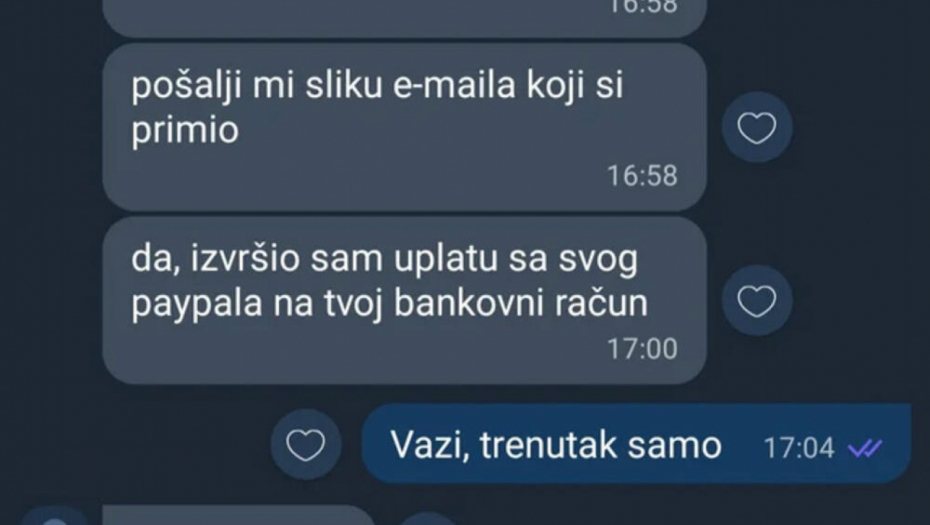Click the 16:58 timestamp under "primio"
The height and width of the screenshot is (525, 930).
pos(642,176)
